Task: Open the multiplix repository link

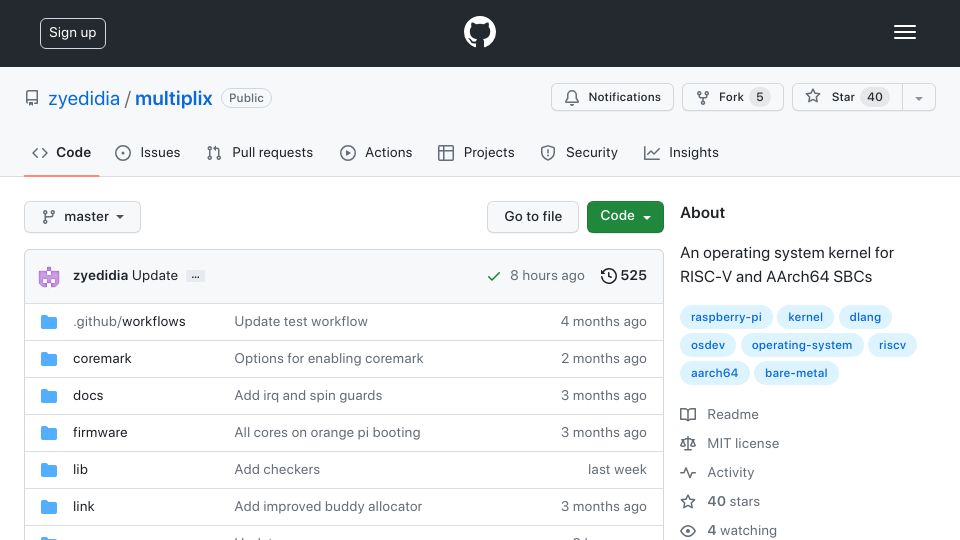Action: tap(173, 99)
